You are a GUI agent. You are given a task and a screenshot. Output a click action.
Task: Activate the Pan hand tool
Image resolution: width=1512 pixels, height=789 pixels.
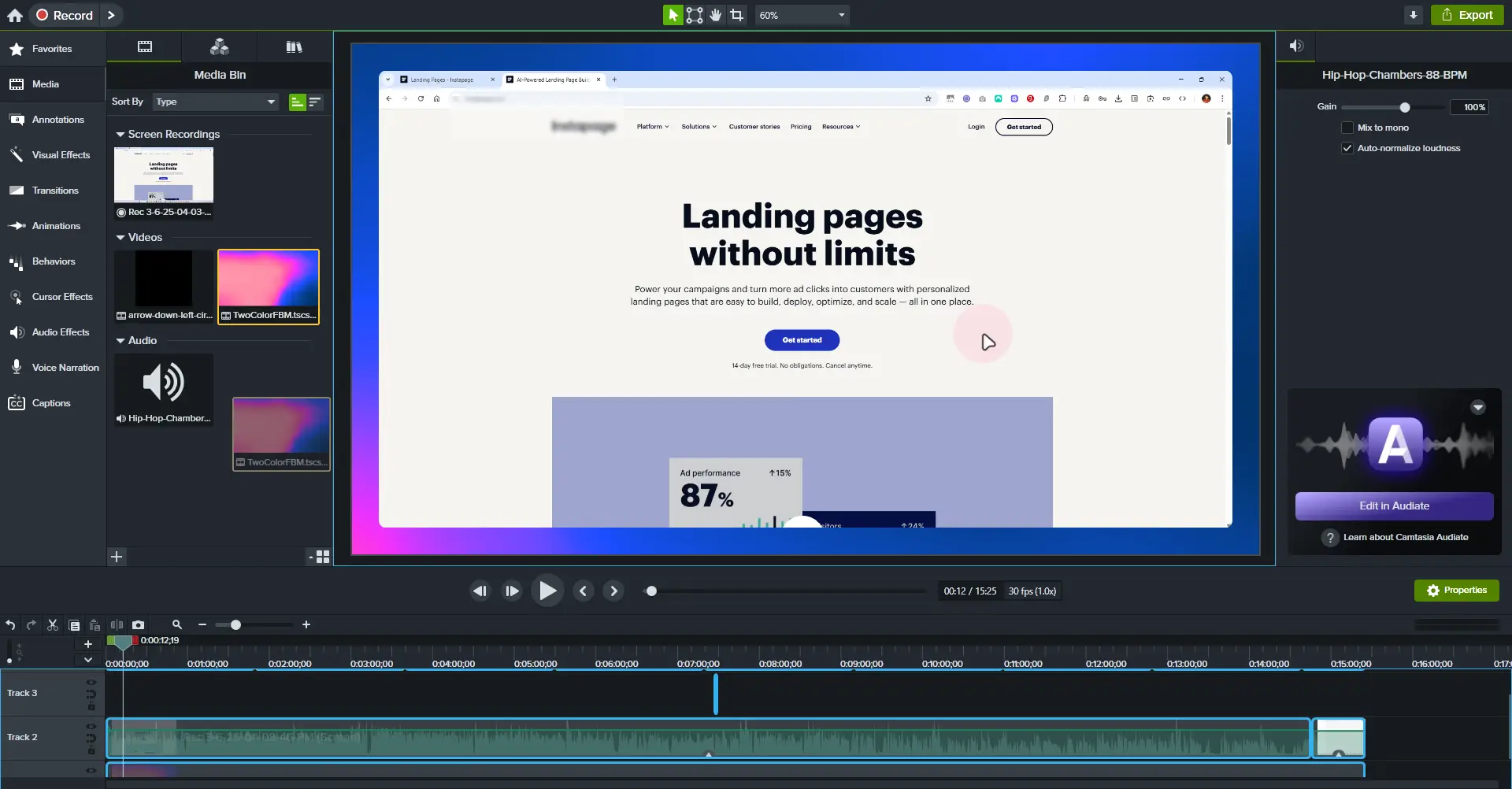click(x=715, y=15)
